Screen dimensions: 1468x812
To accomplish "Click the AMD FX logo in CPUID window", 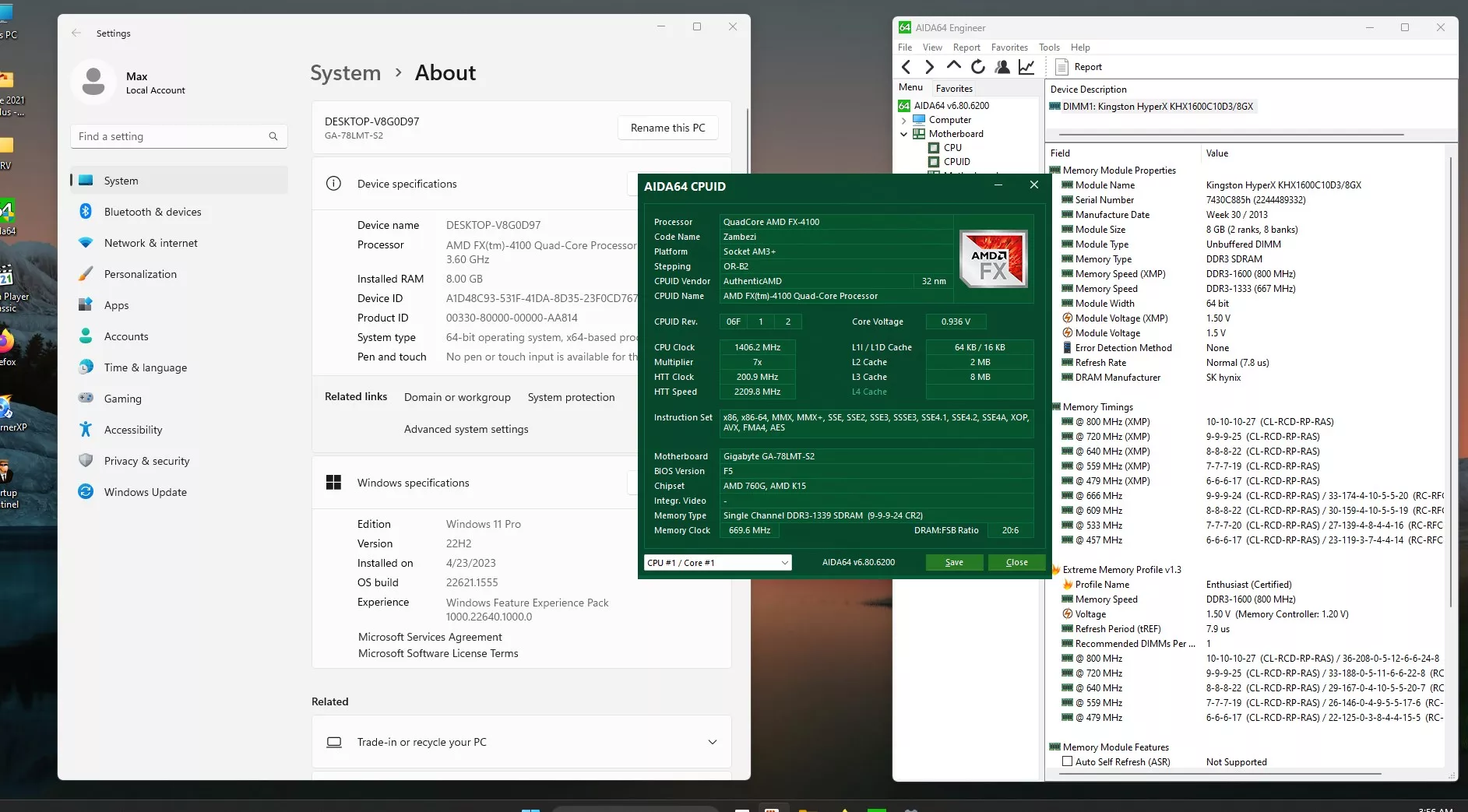I will 993,259.
